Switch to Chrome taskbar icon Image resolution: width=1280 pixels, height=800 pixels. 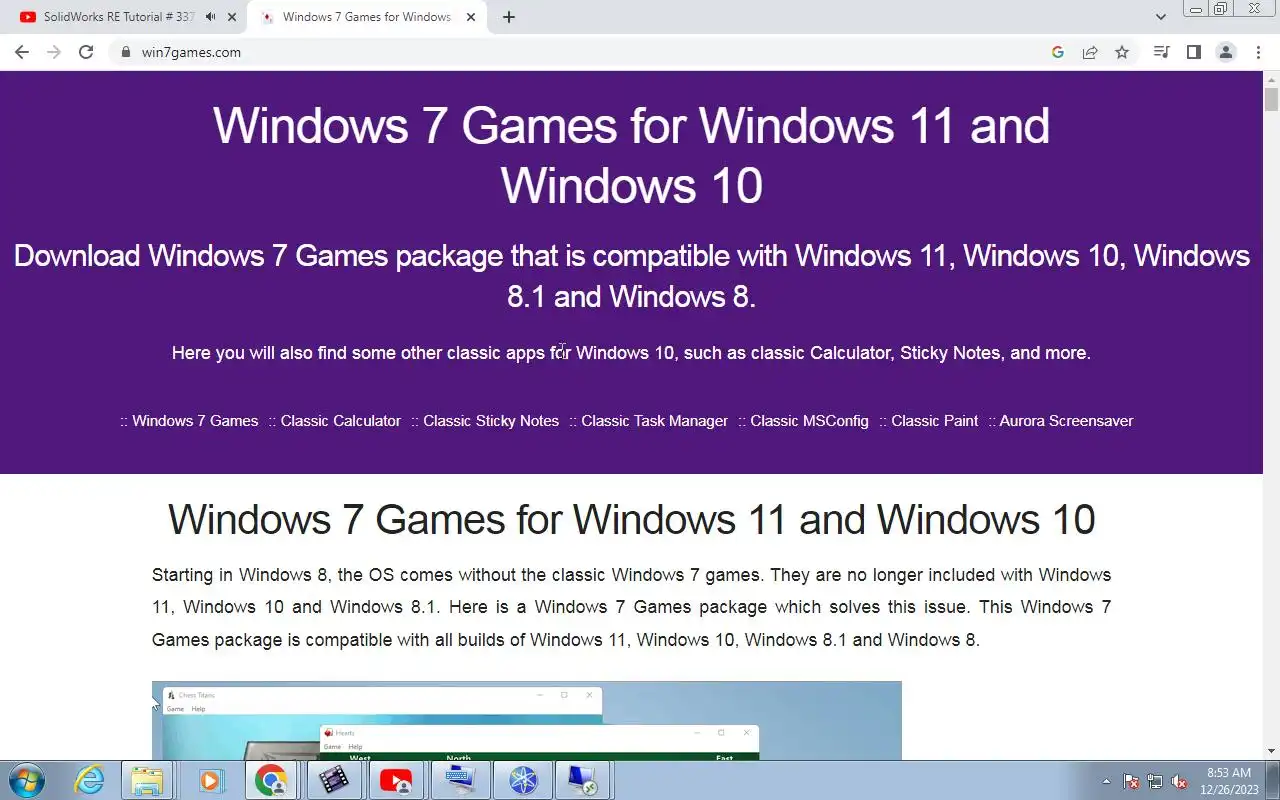[271, 780]
